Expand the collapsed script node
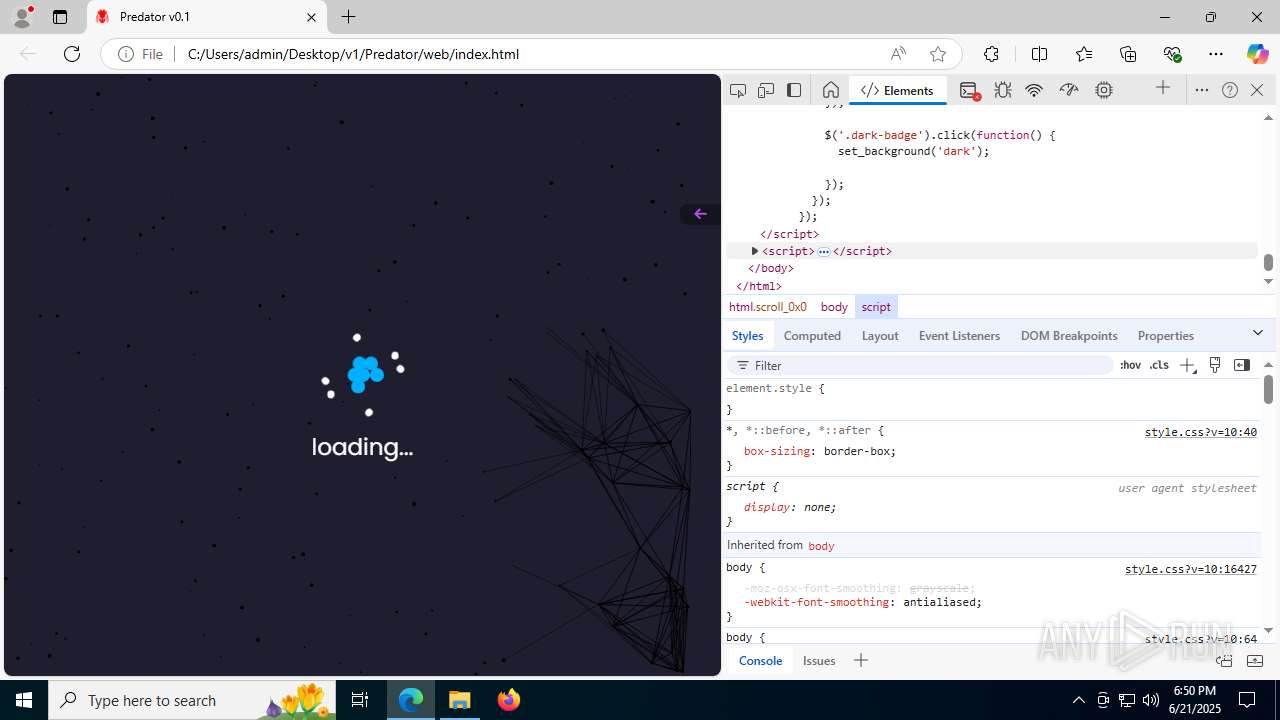1280x720 pixels. (755, 251)
